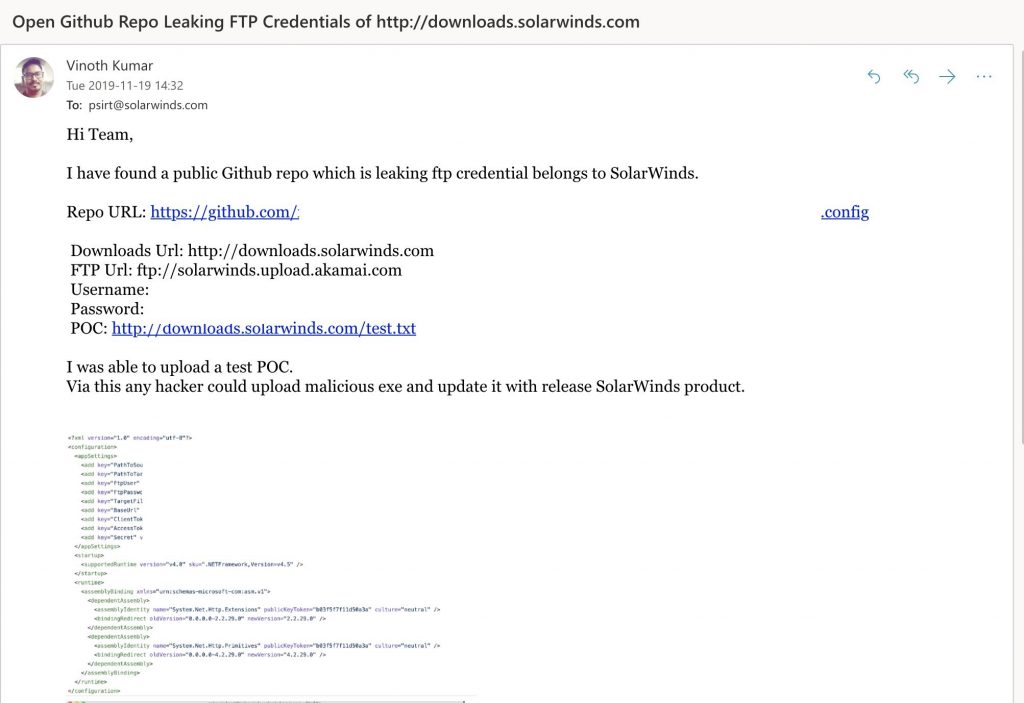Reply to Vinoth Kumar's email

(874, 77)
